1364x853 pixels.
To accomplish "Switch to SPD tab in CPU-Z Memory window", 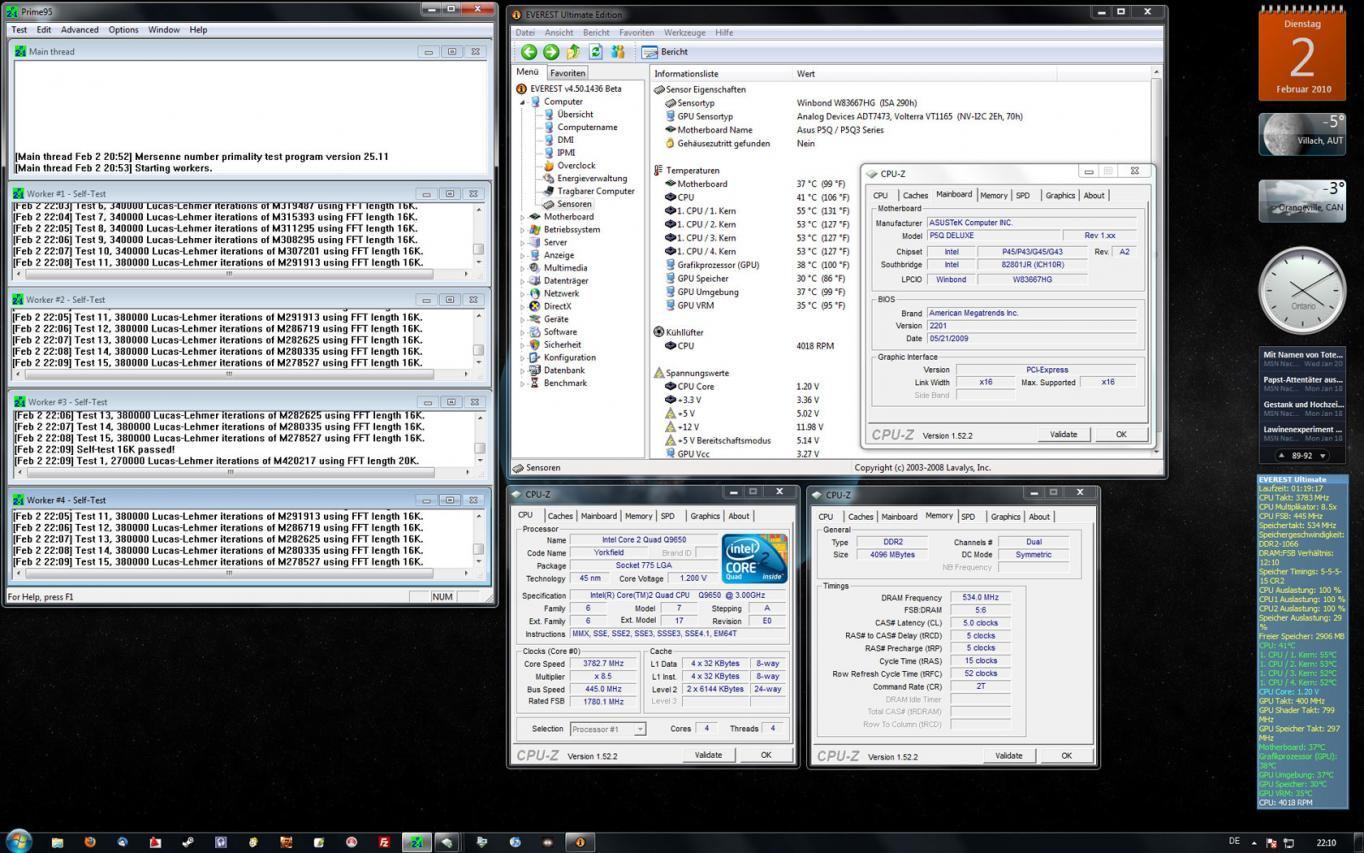I will pos(968,517).
